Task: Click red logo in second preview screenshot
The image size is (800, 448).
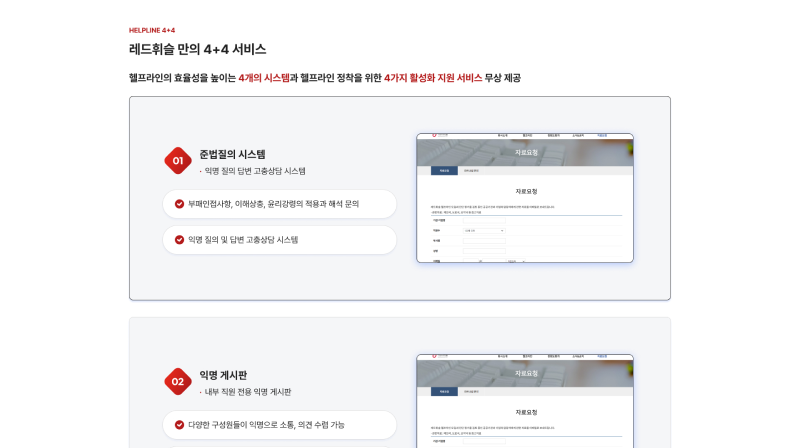Action: click(435, 356)
